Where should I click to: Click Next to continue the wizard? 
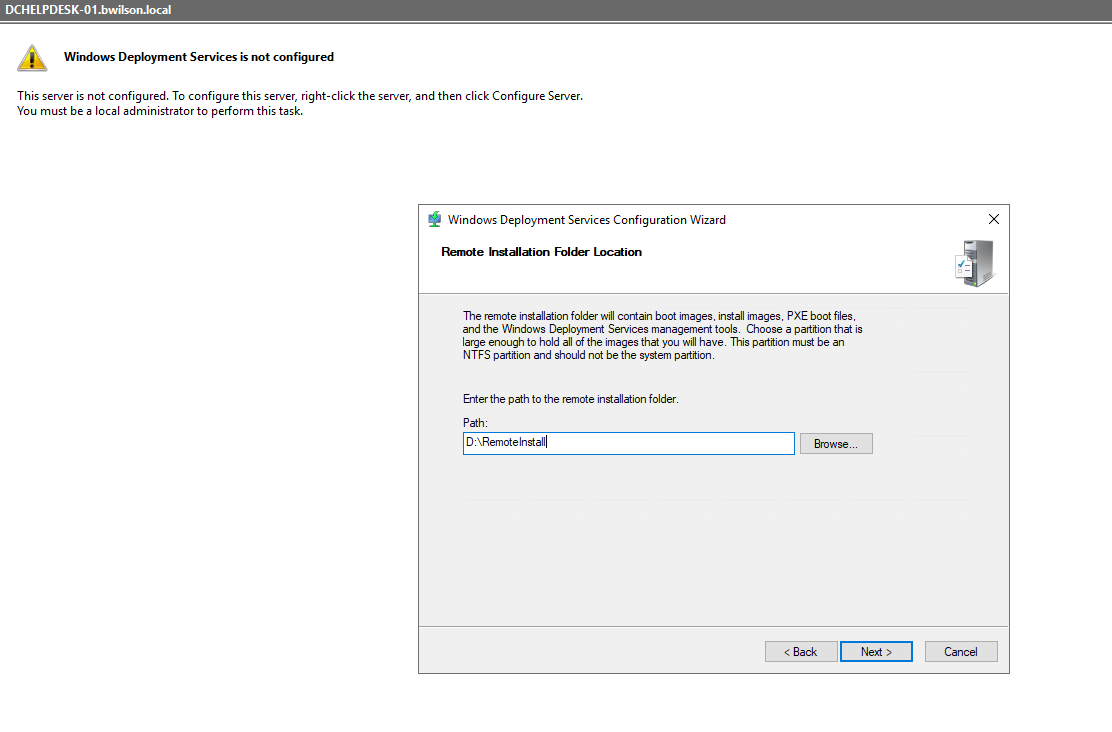click(x=876, y=651)
